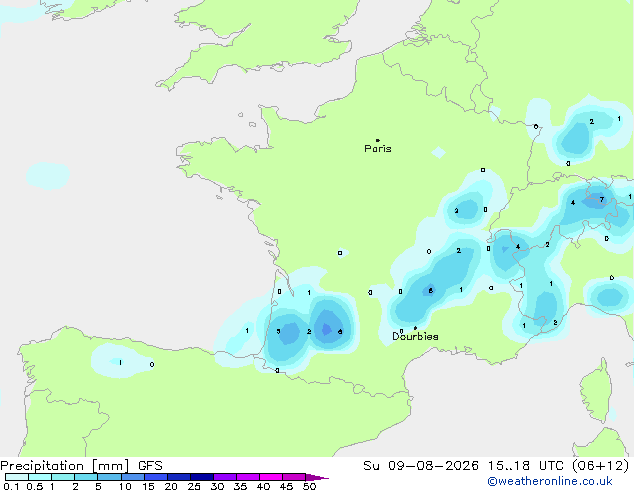Click the legend scale label 0.5

[x=35, y=486]
